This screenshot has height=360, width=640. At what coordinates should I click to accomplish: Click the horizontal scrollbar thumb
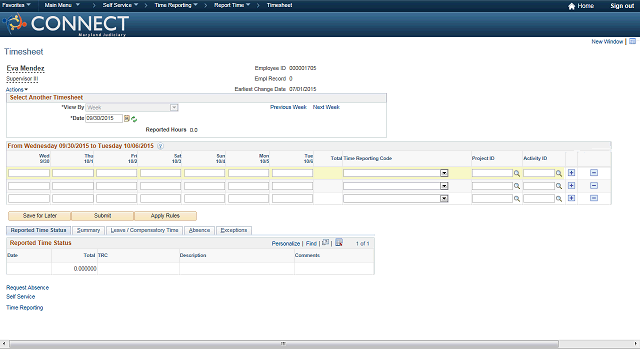pyautogui.click(x=284, y=344)
